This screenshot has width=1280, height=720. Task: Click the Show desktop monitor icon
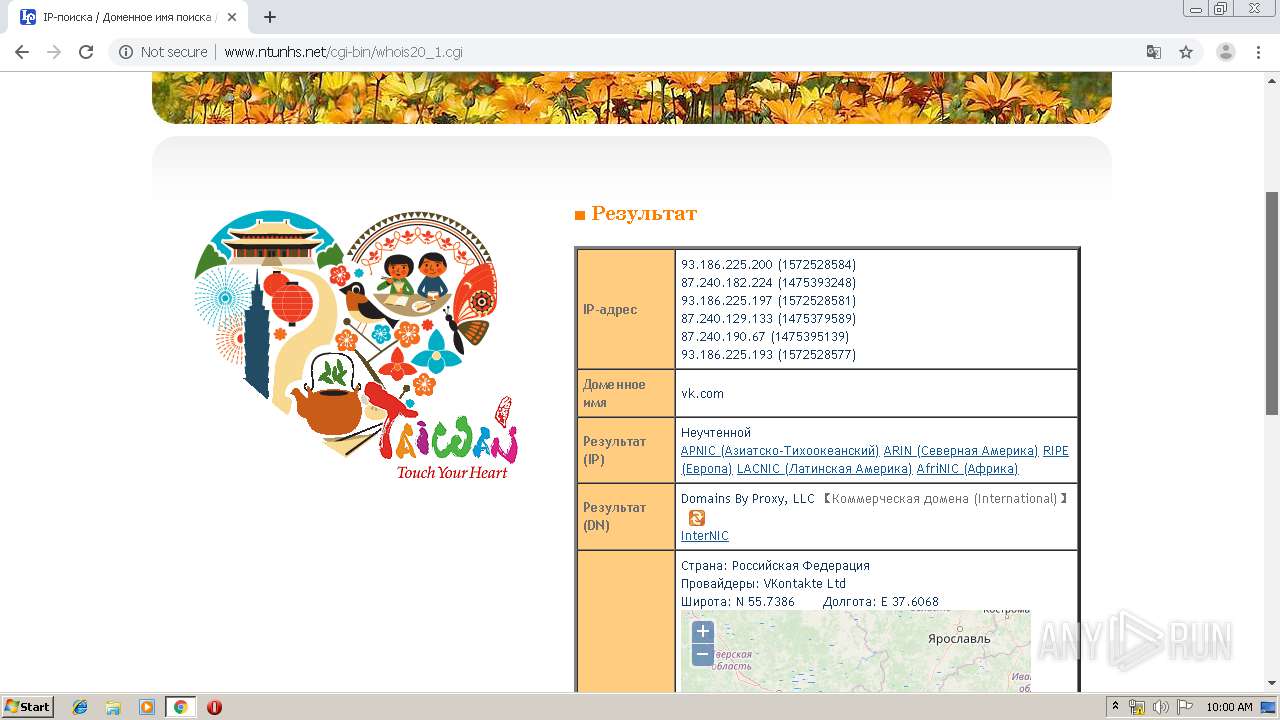(x=1268, y=707)
